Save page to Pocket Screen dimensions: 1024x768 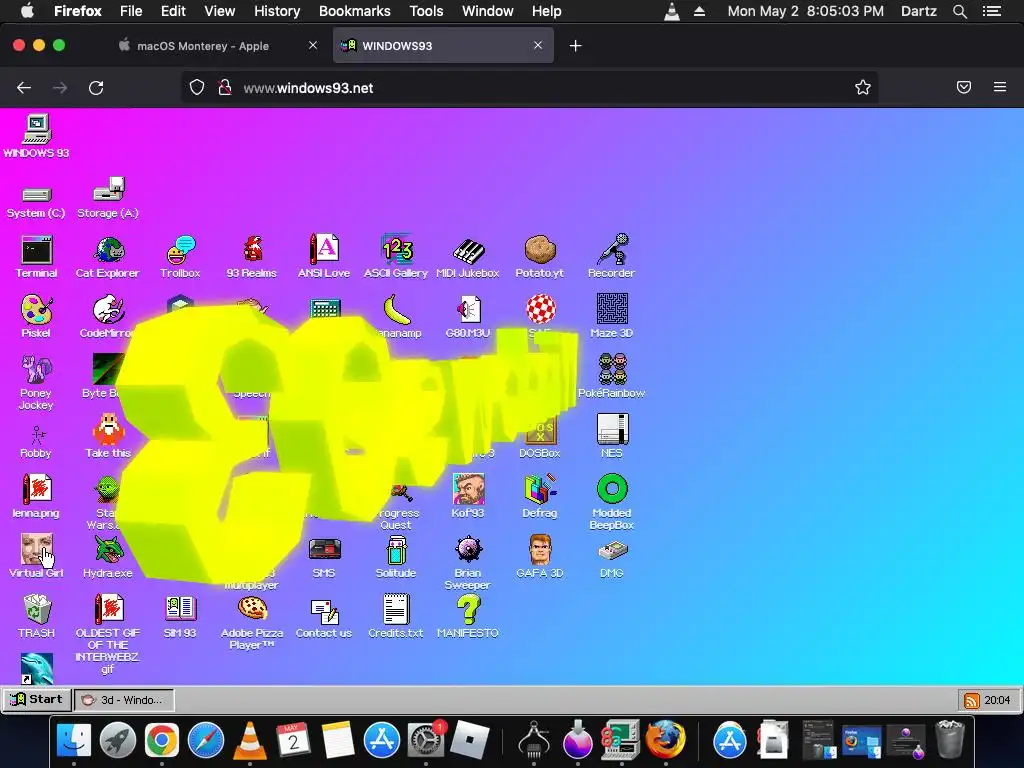pyautogui.click(x=964, y=87)
